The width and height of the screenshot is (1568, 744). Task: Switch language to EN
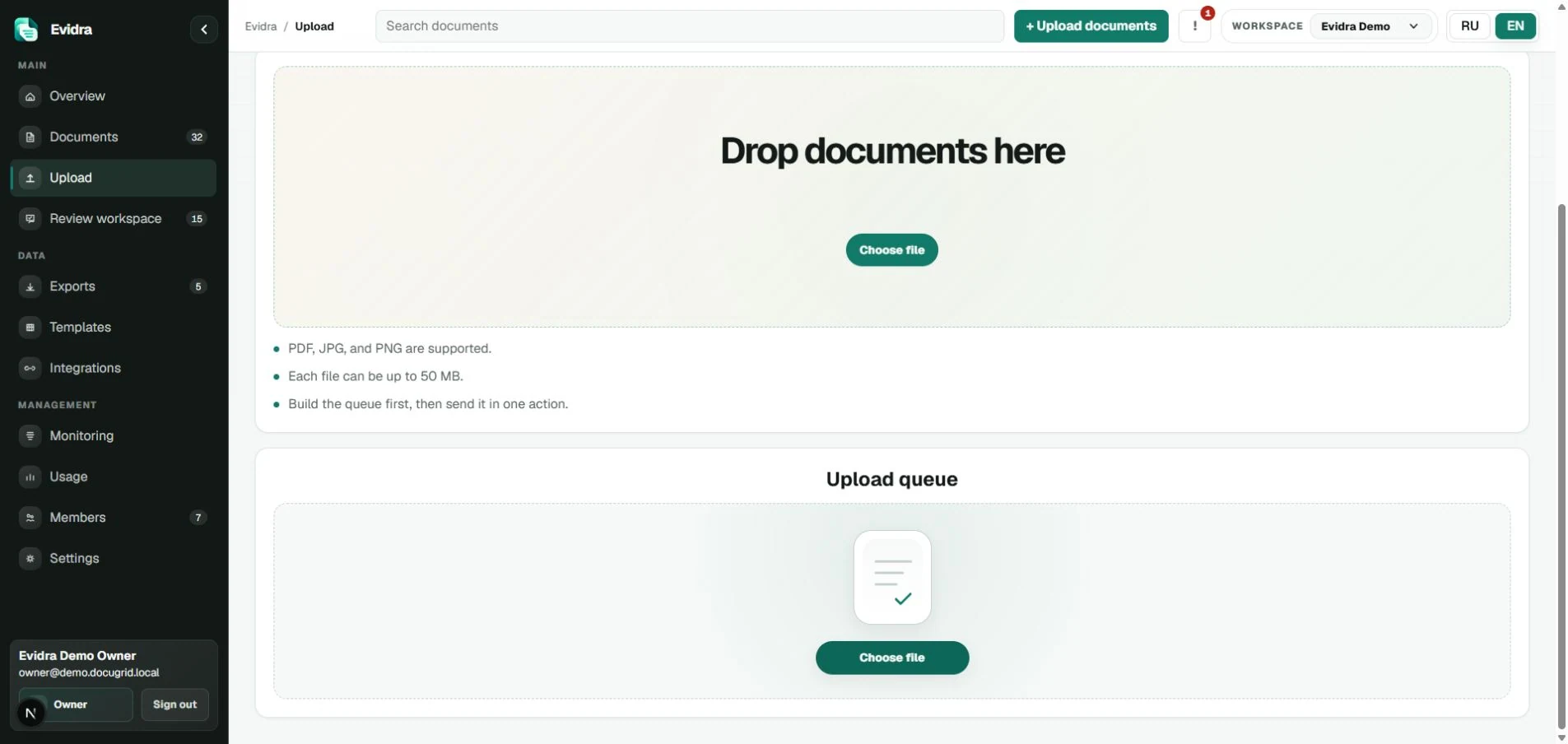tap(1515, 26)
